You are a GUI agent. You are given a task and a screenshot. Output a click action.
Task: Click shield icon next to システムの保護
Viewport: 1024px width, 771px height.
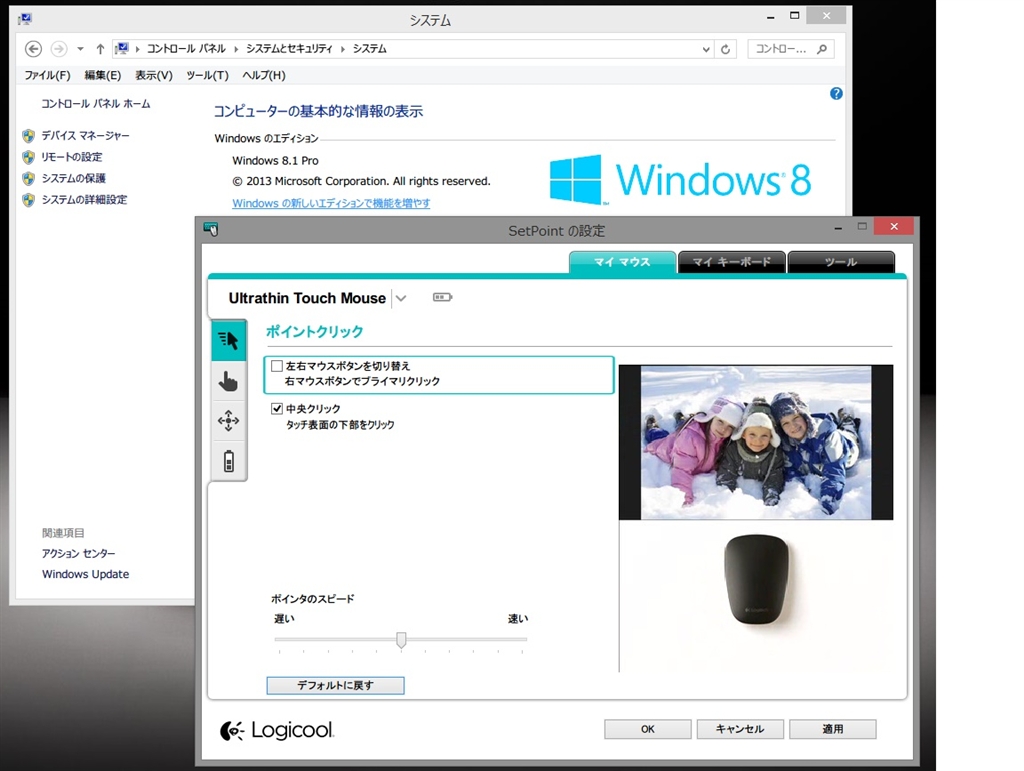pyautogui.click(x=28, y=178)
